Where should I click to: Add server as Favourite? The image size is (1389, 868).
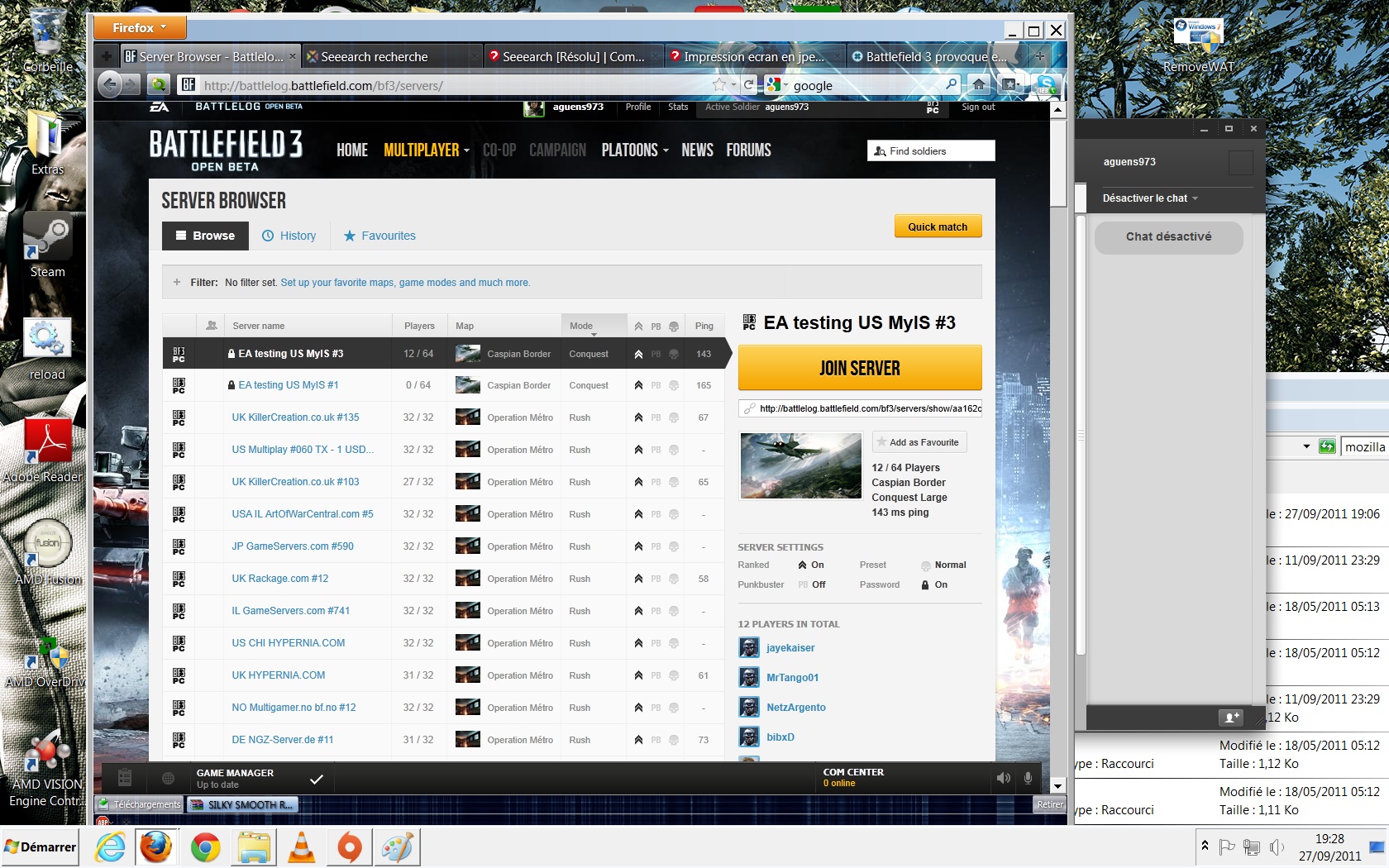[919, 442]
